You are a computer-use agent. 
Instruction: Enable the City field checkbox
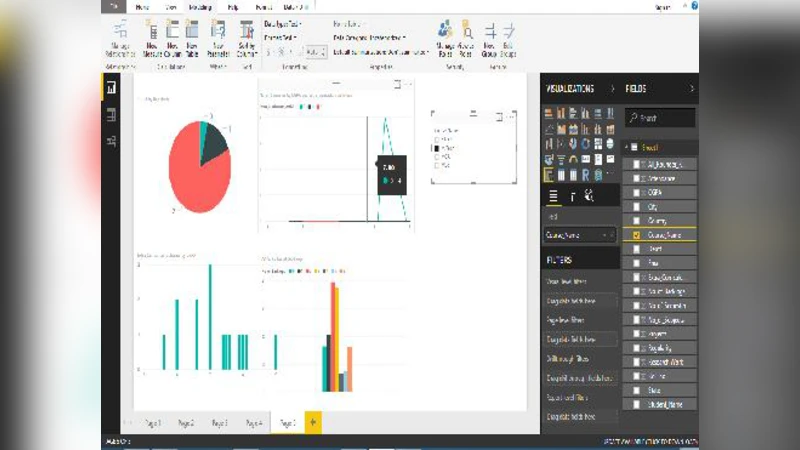click(637, 206)
